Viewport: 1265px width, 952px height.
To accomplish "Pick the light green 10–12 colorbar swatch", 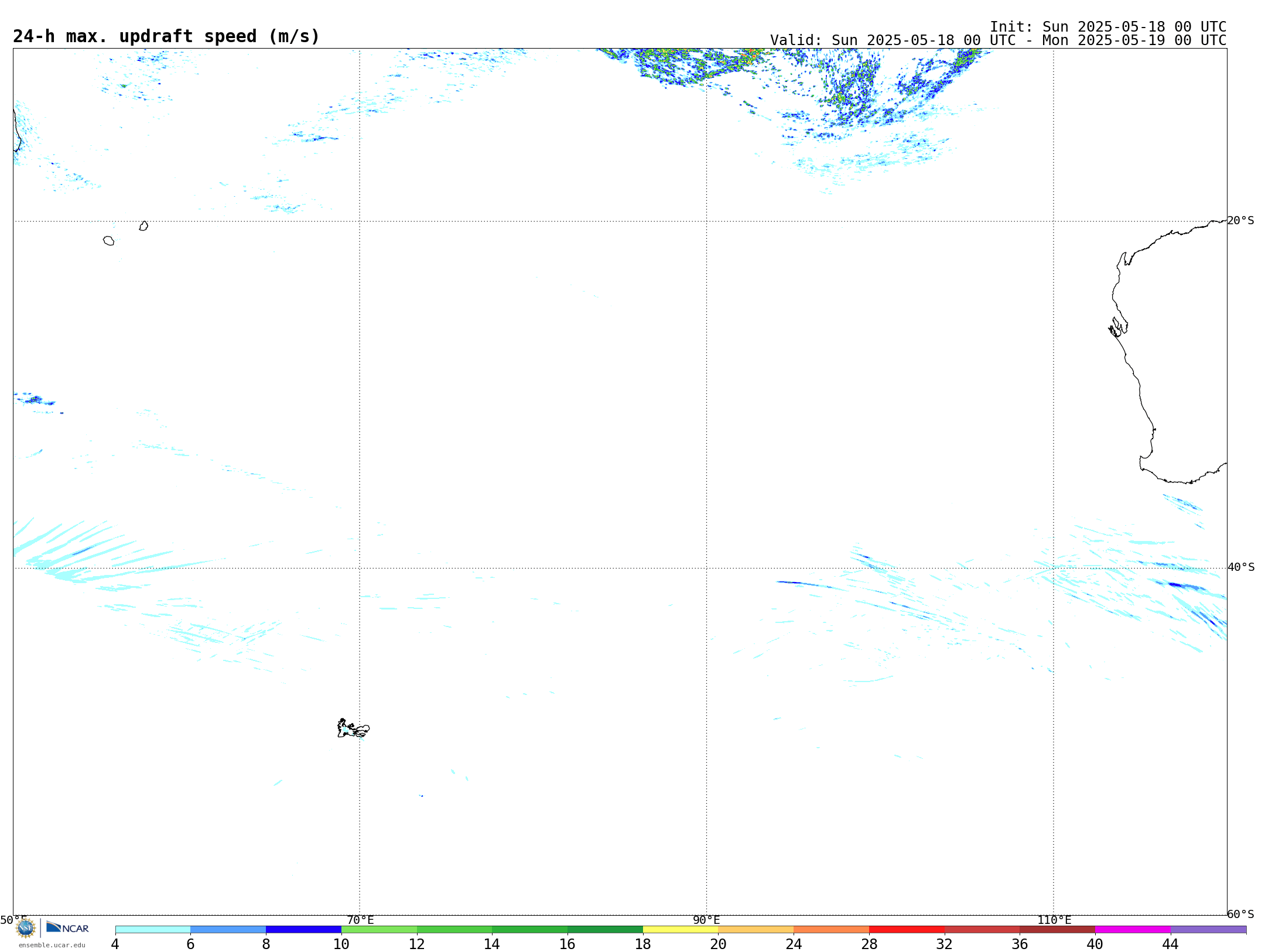I will tap(379, 930).
